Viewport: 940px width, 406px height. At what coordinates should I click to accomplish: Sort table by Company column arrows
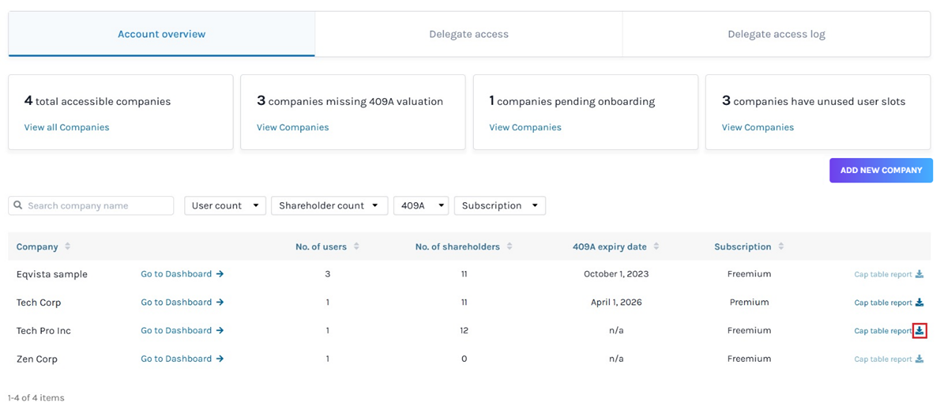point(68,247)
